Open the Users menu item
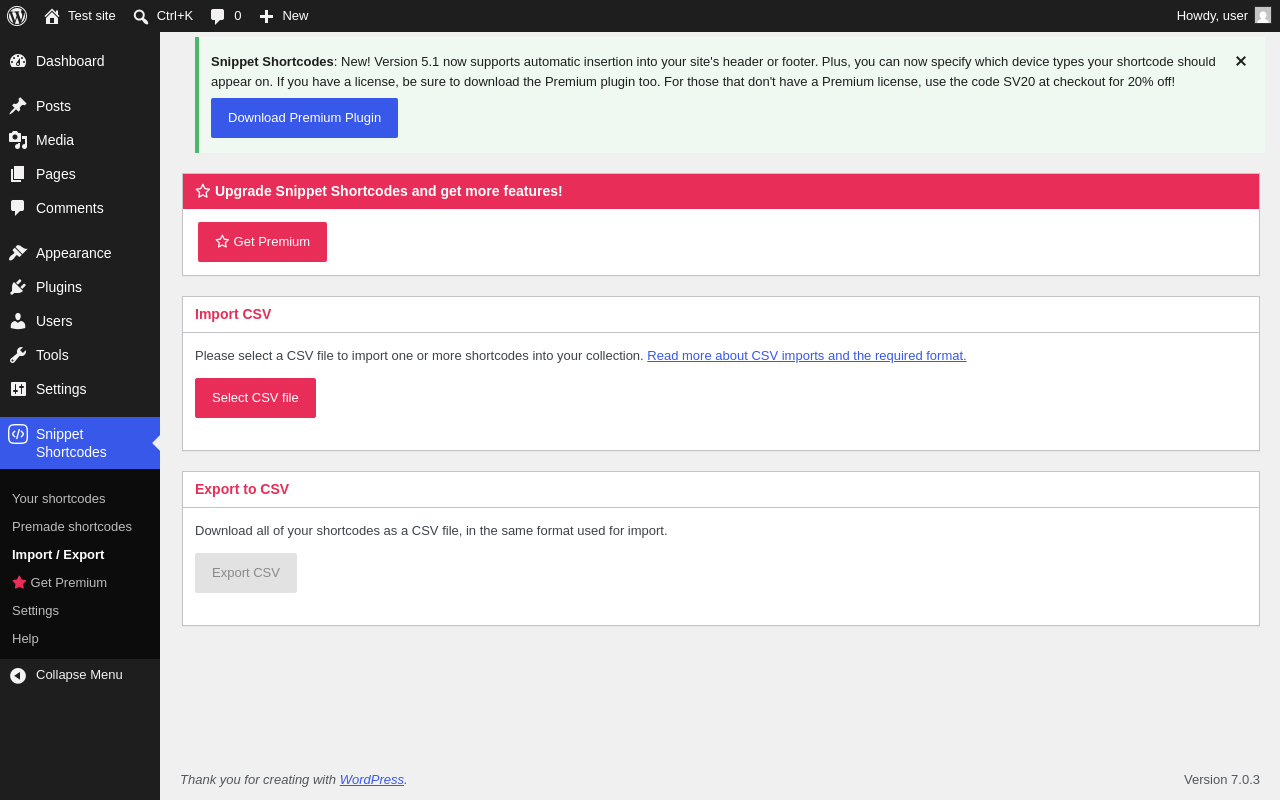 [80, 321]
